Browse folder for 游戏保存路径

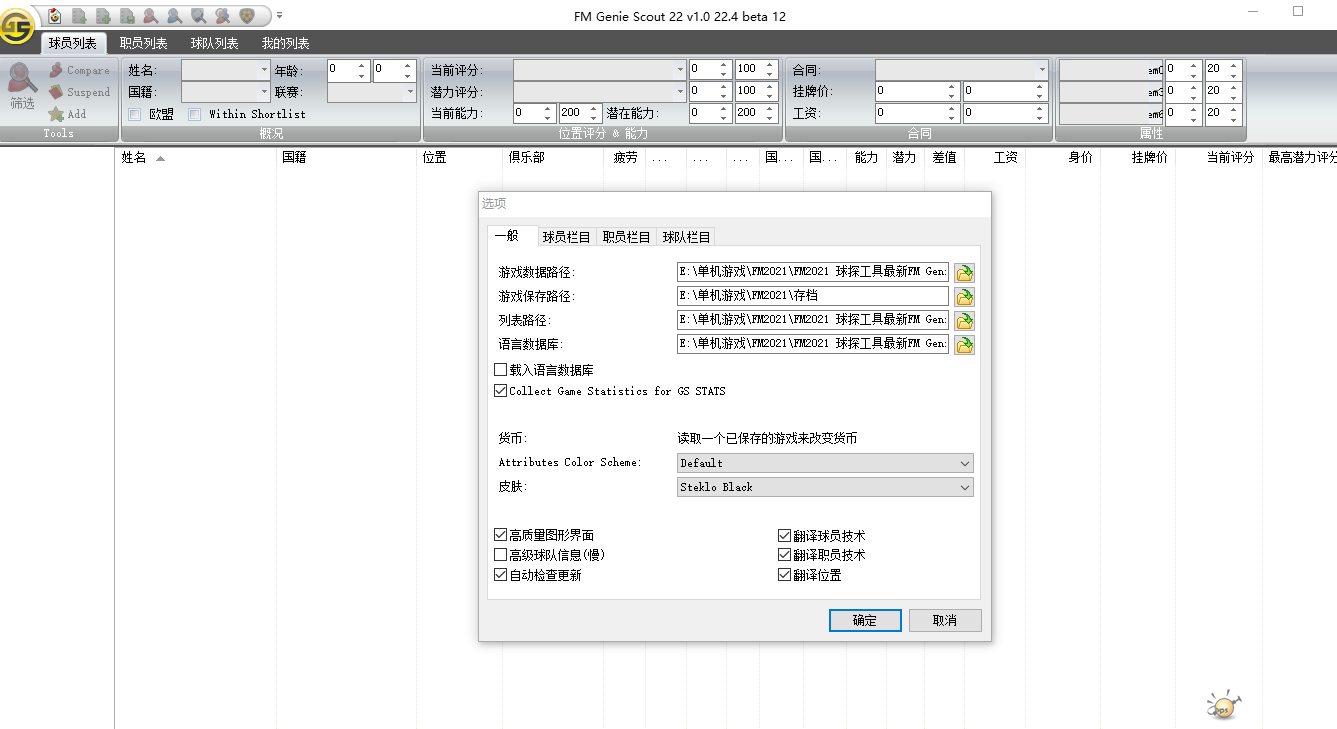pos(964,296)
